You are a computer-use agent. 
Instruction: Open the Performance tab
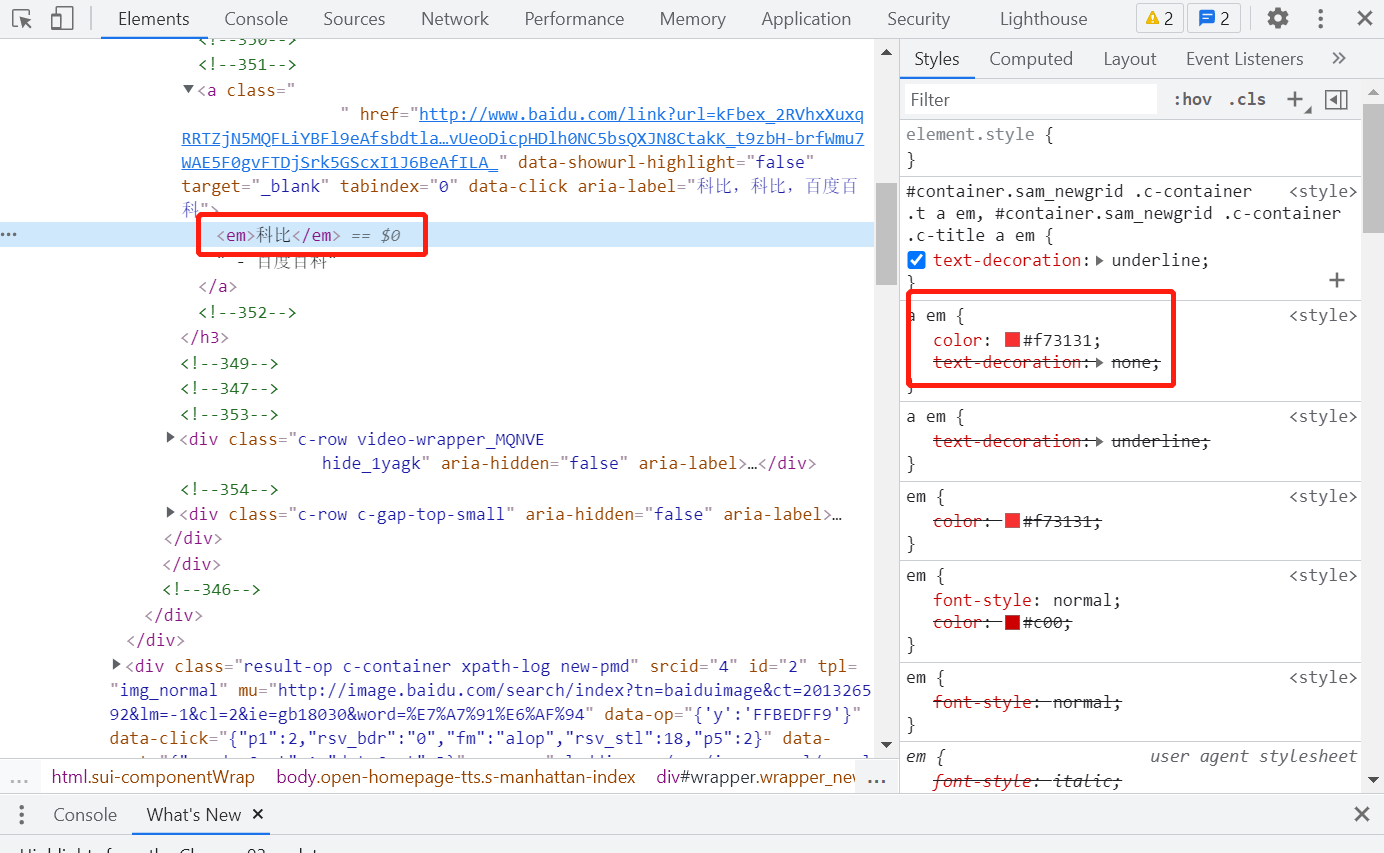574,19
